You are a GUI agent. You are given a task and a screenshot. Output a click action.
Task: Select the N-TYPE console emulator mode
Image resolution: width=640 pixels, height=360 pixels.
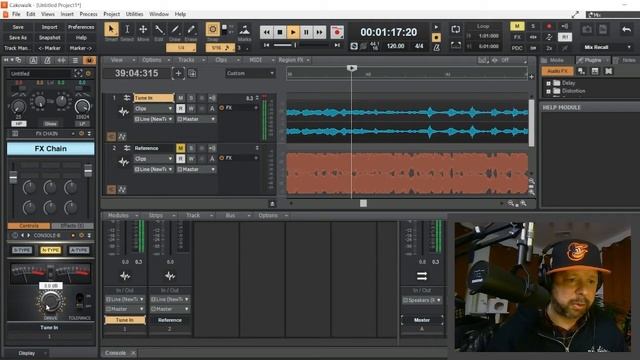(x=51, y=250)
